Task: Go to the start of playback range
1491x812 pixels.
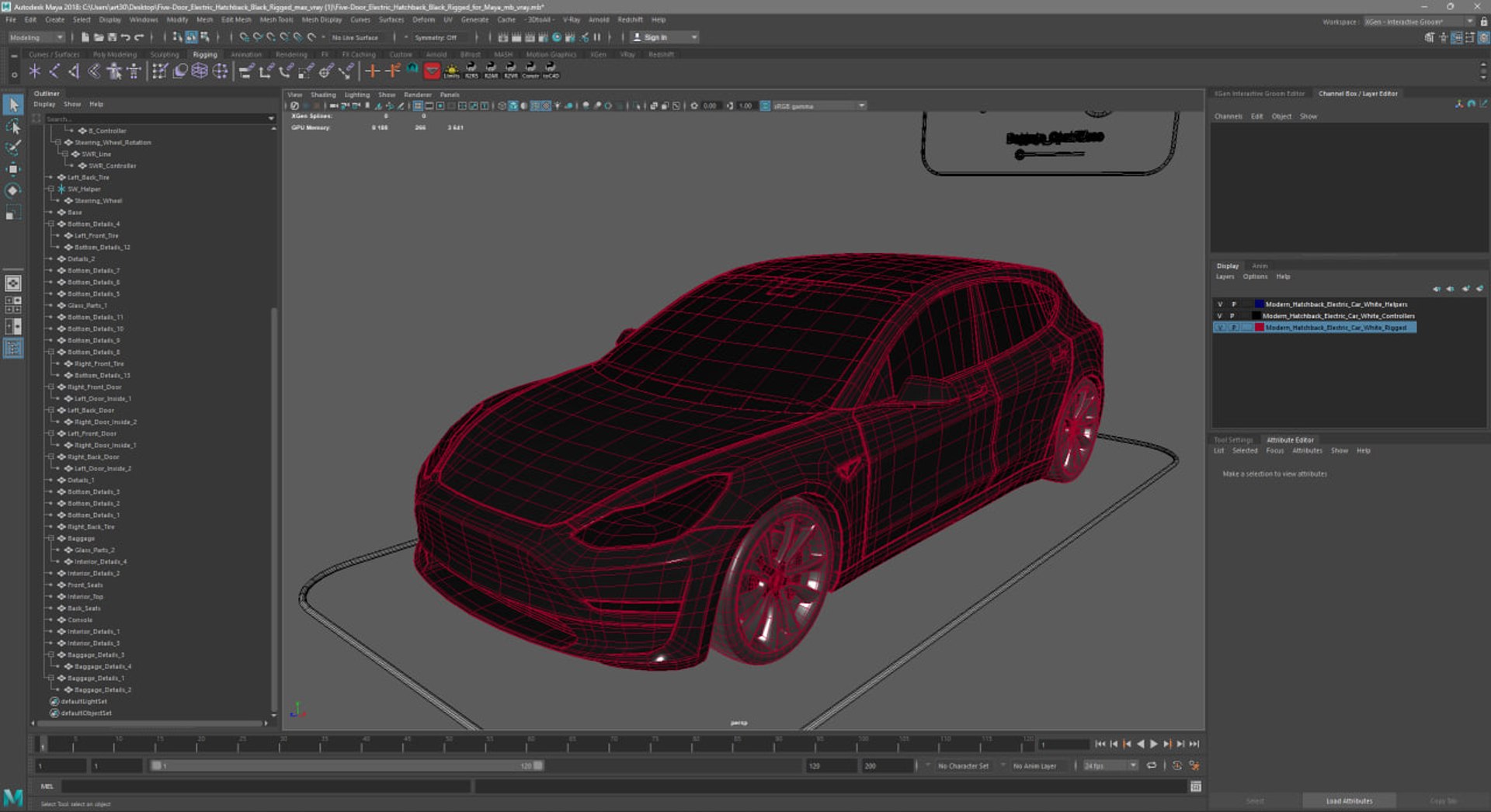Action: (x=1100, y=744)
